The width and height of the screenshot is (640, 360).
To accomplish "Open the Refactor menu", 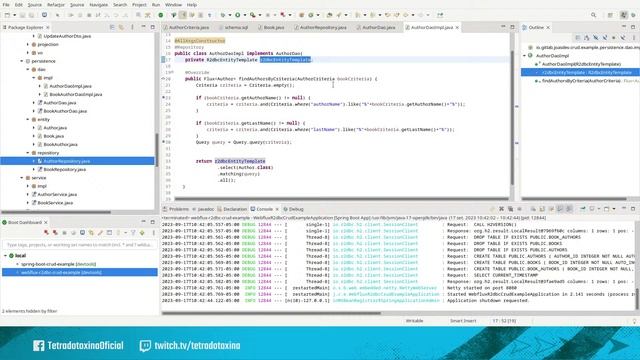I will coord(56,5).
